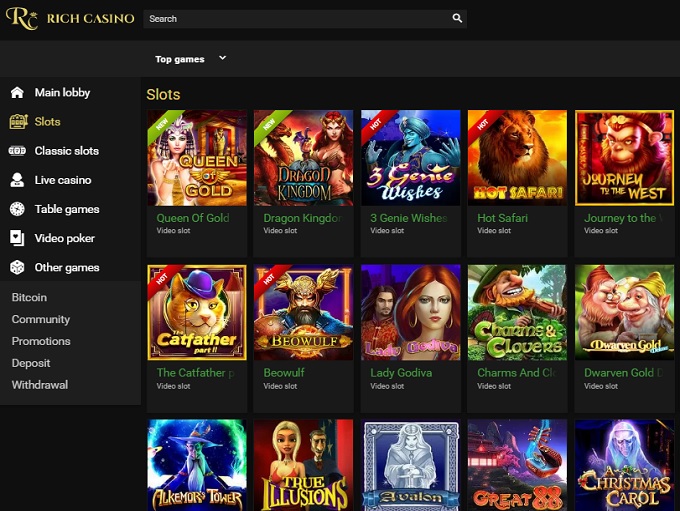The width and height of the screenshot is (680, 511).
Task: Open the Queen Of Gold slot thumbnail
Action: 196,158
